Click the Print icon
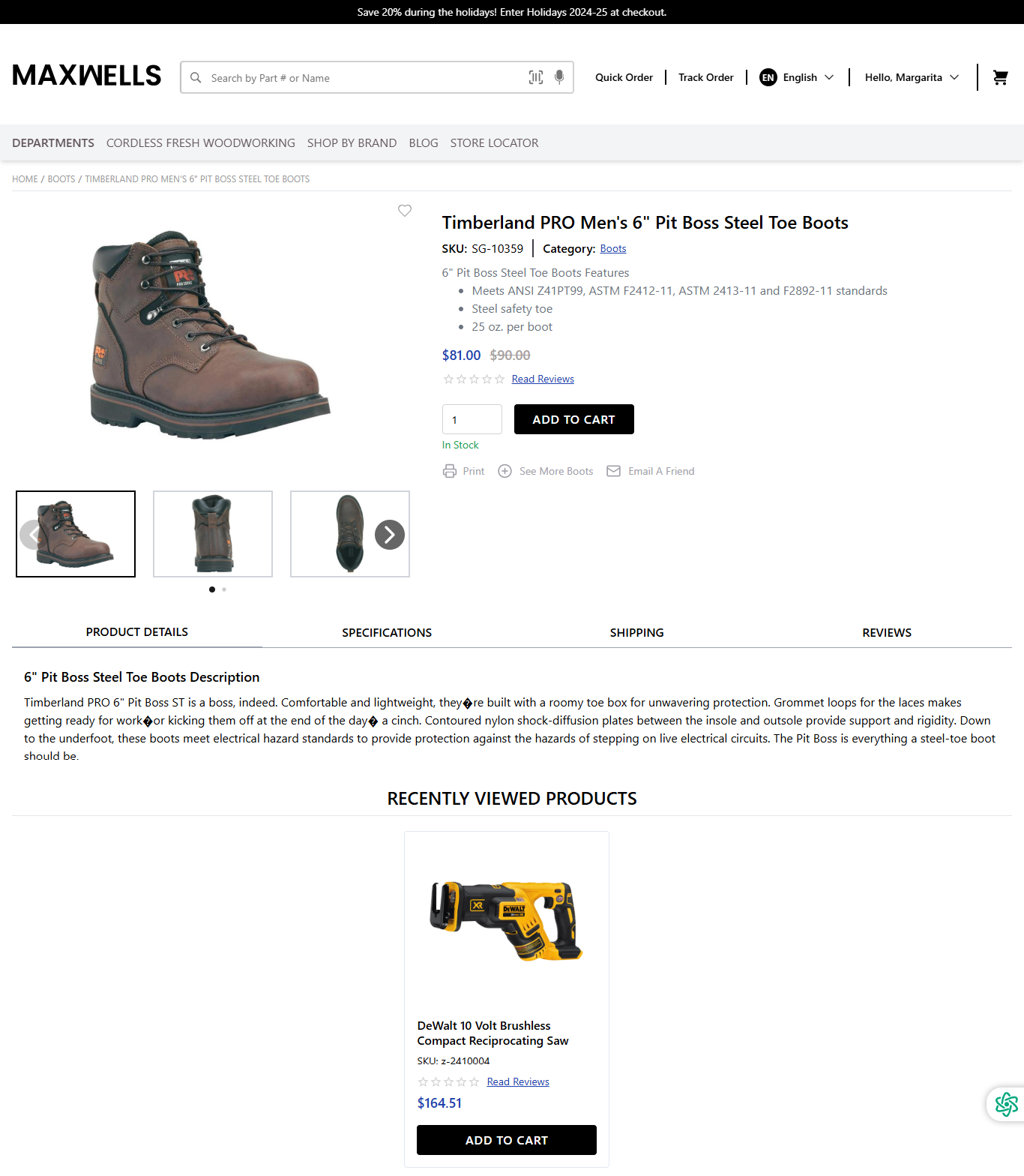This screenshot has width=1024, height=1176. pos(450,471)
